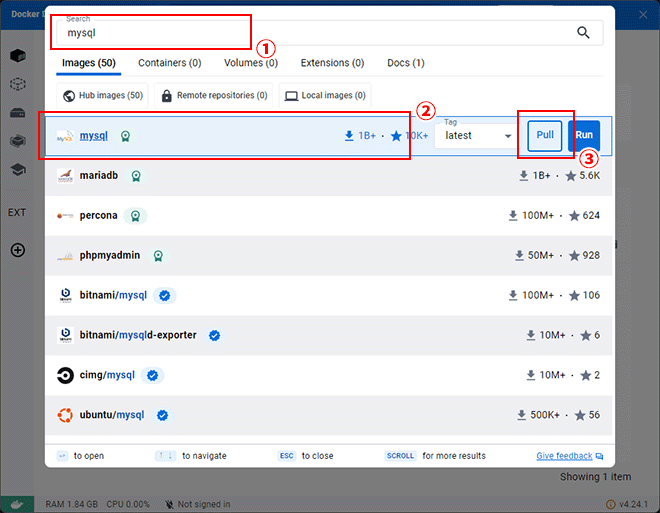This screenshot has width=660, height=513.
Task: Click the Run button for mysql
Action: (x=584, y=136)
